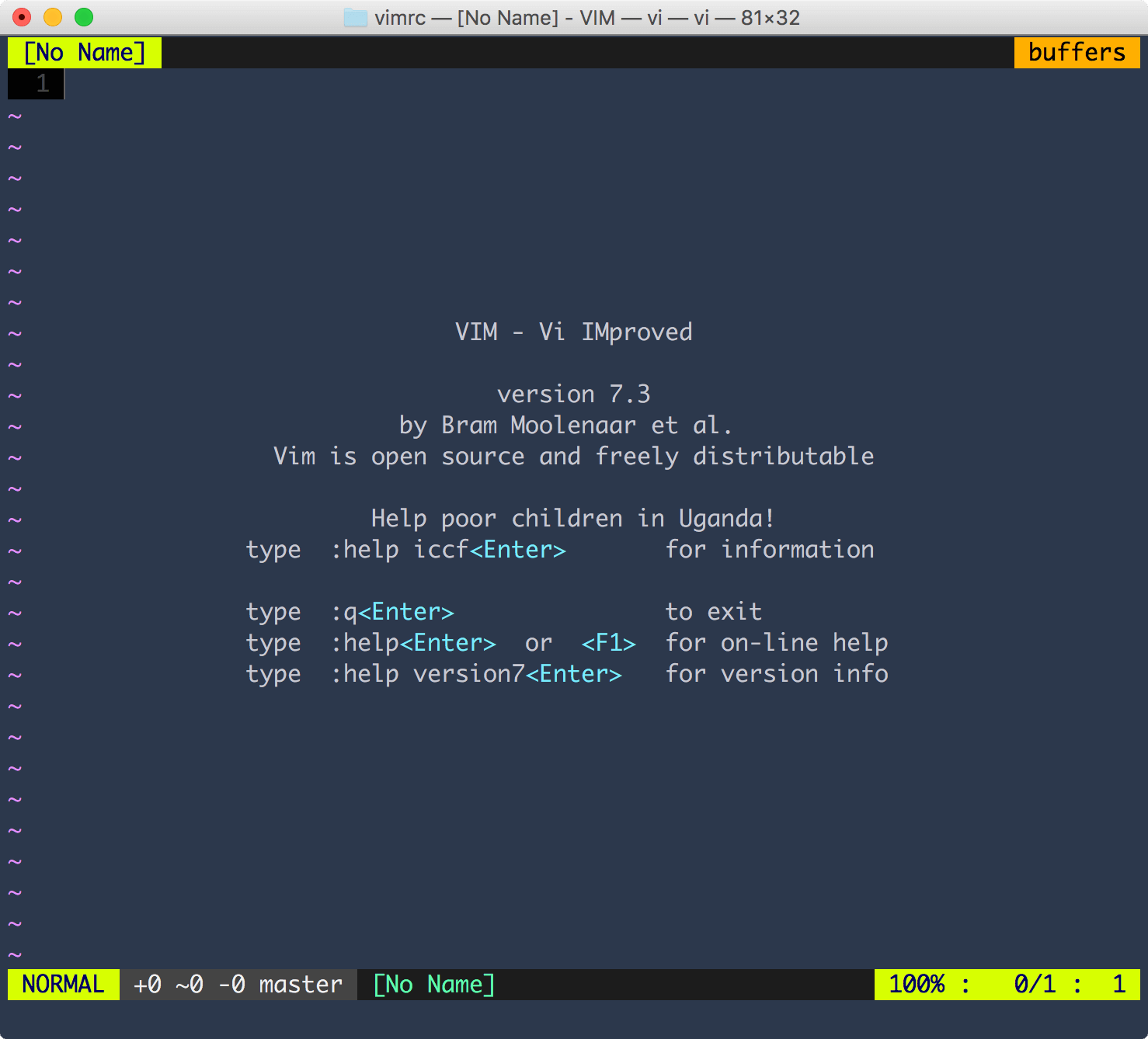1148x1039 pixels.
Task: Click the folder icon in the window title
Action: [356, 17]
